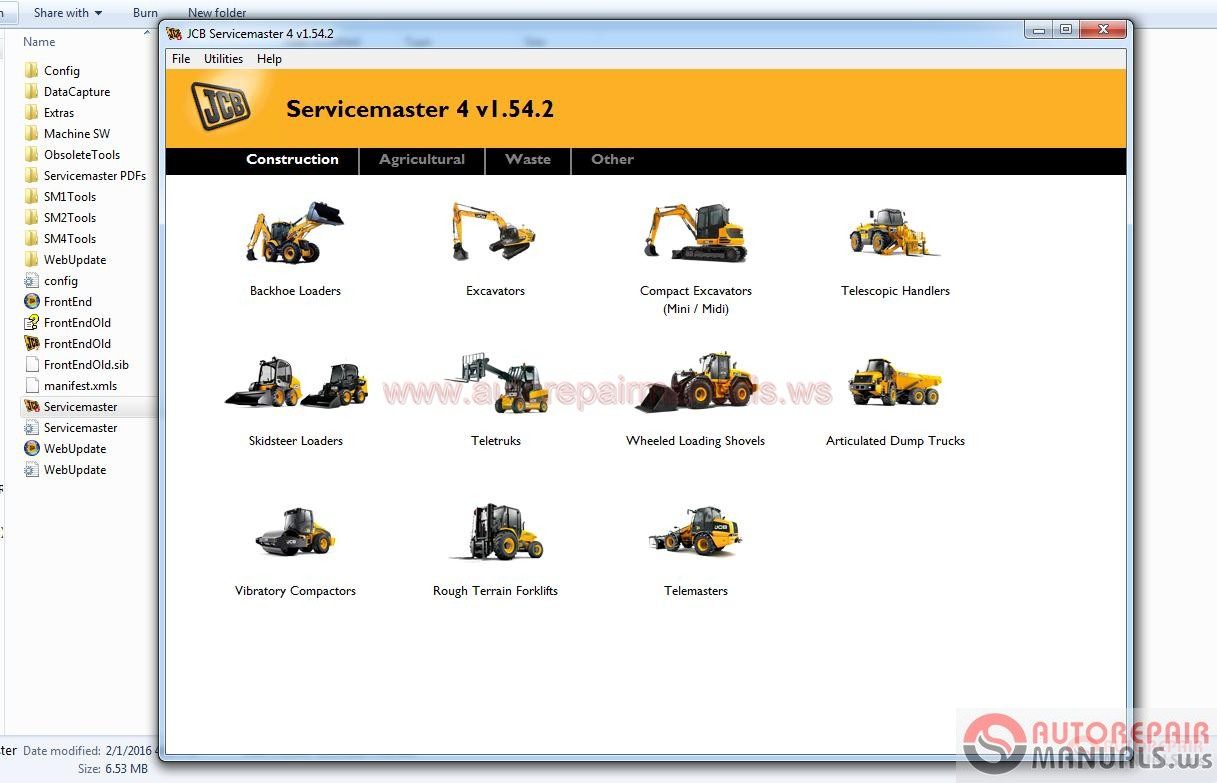
Task: Open the Vibratory Compactors machine icon
Action: click(294, 533)
